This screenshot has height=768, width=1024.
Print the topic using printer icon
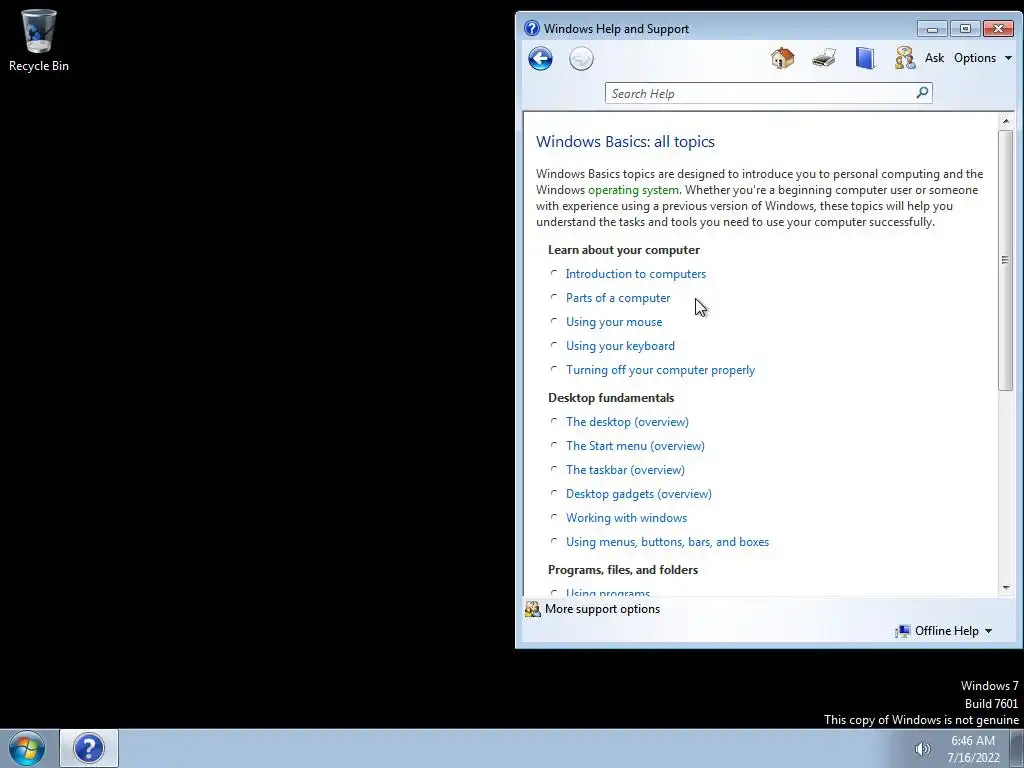[x=824, y=58]
